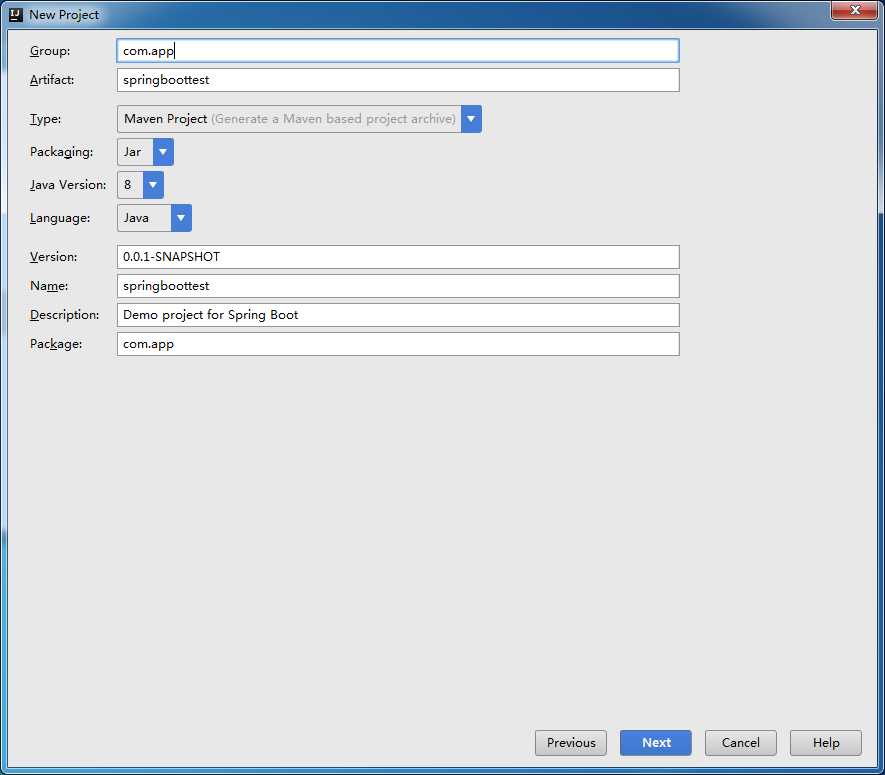
Task: Click the Language label
Action: pos(60,218)
